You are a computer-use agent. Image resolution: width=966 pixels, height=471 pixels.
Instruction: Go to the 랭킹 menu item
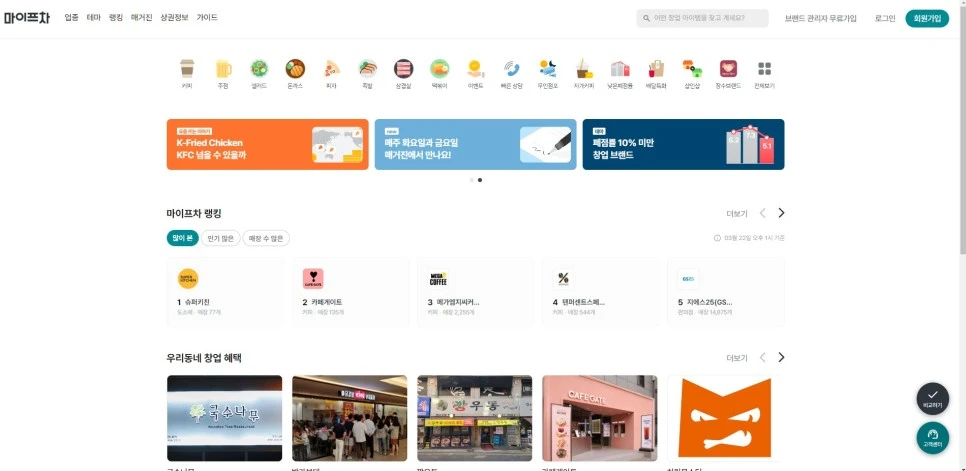pos(116,18)
